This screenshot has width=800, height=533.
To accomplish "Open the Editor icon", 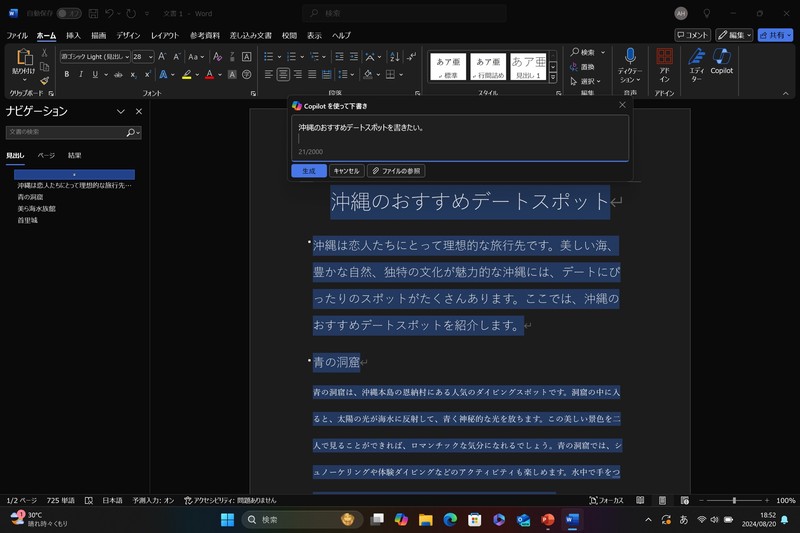I will click(696, 56).
